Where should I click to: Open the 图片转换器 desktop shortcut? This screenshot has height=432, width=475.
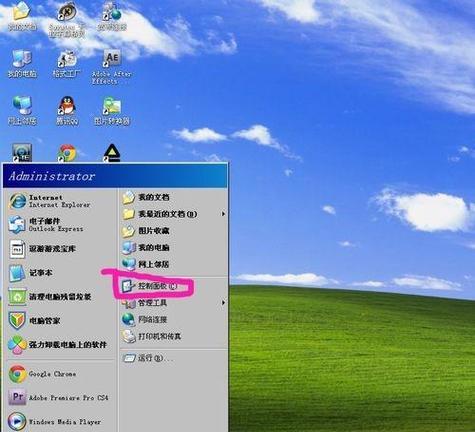pyautogui.click(x=112, y=110)
